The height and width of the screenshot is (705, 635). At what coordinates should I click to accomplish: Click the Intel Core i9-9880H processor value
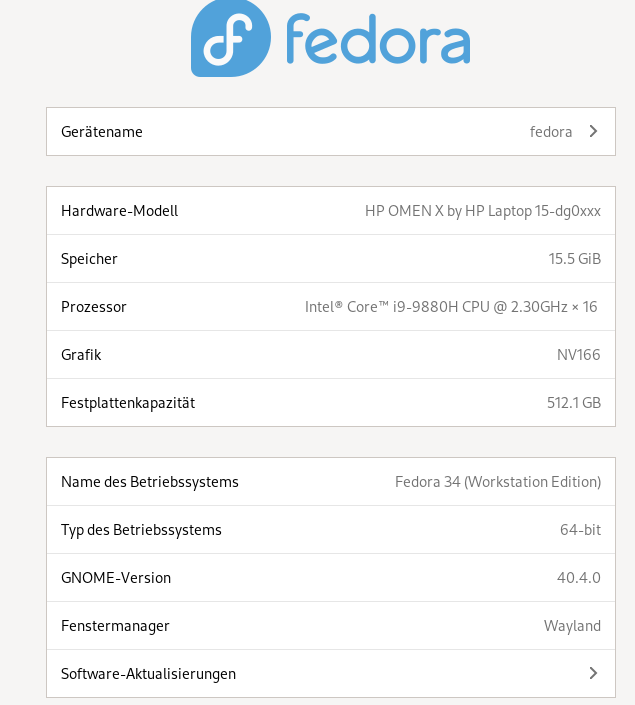(x=451, y=307)
